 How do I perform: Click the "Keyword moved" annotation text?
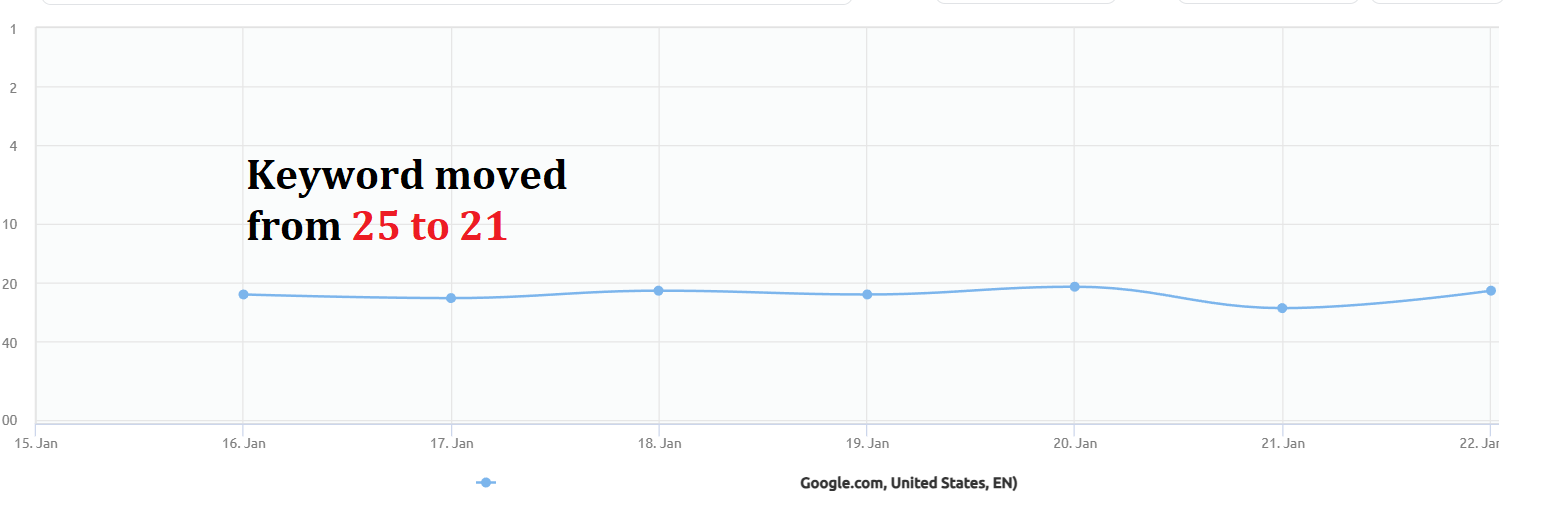coord(406,175)
